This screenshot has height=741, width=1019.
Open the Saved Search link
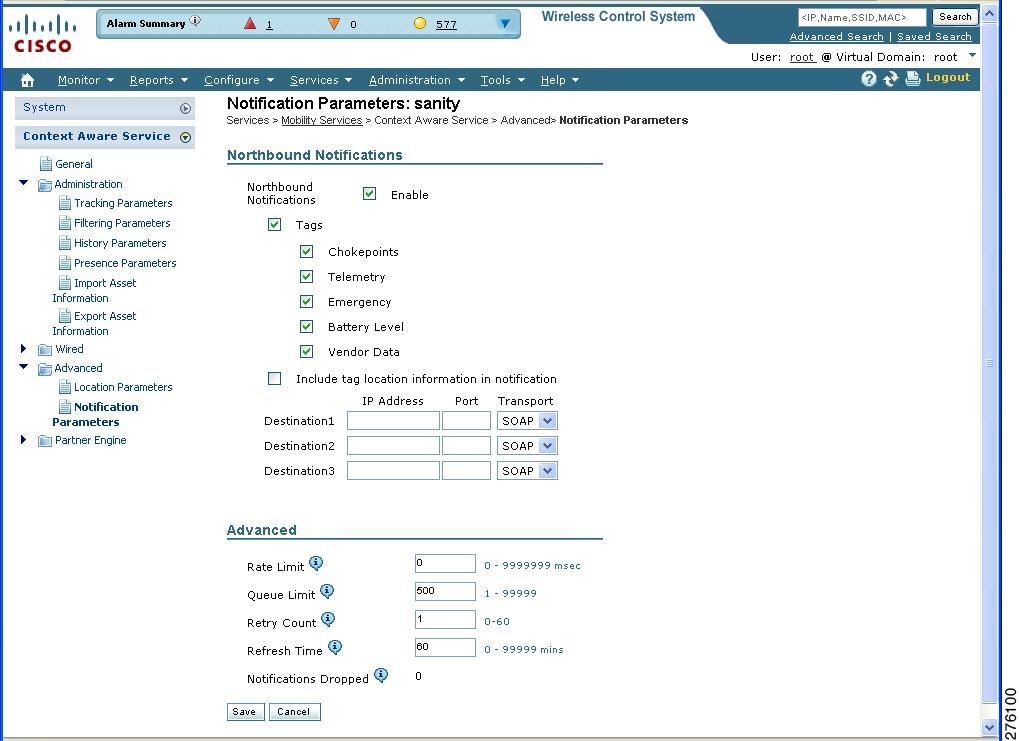click(934, 37)
